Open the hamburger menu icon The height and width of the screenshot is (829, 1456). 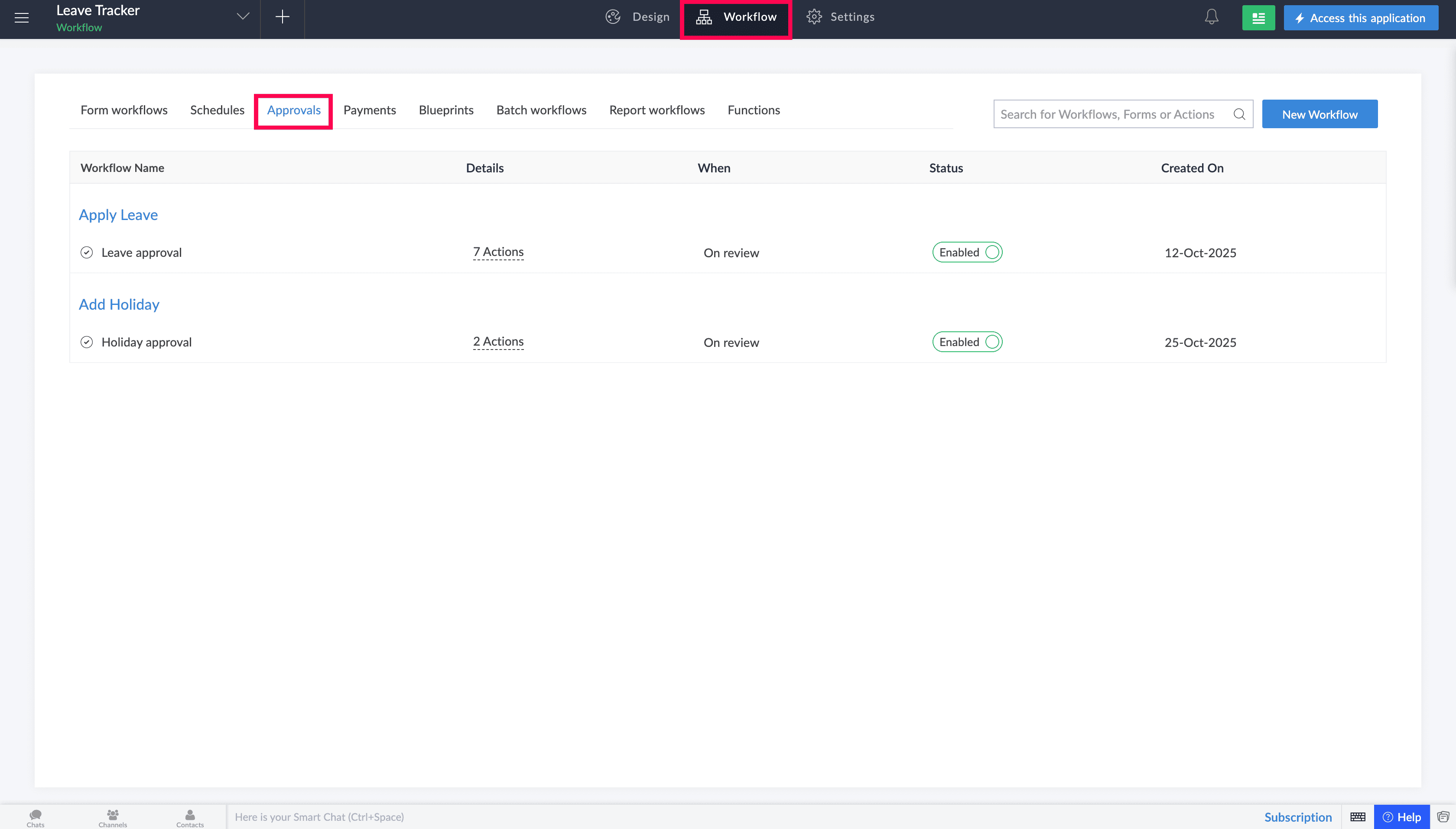pos(22,18)
